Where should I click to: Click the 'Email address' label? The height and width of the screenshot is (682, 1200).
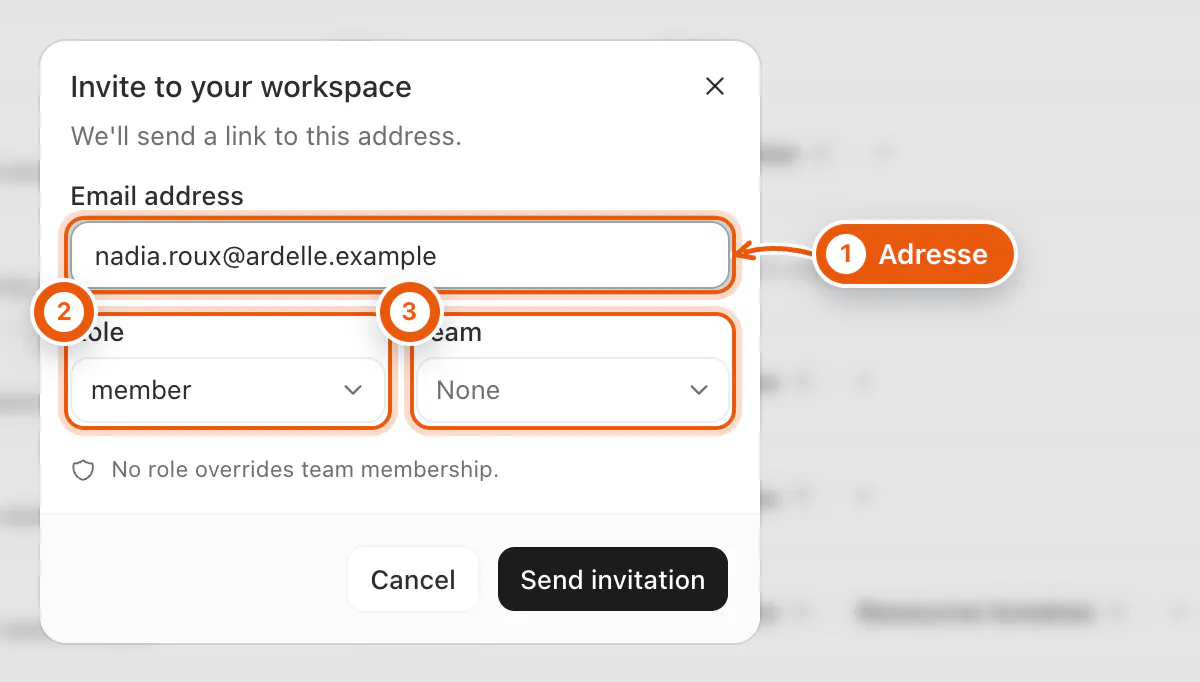pos(157,196)
